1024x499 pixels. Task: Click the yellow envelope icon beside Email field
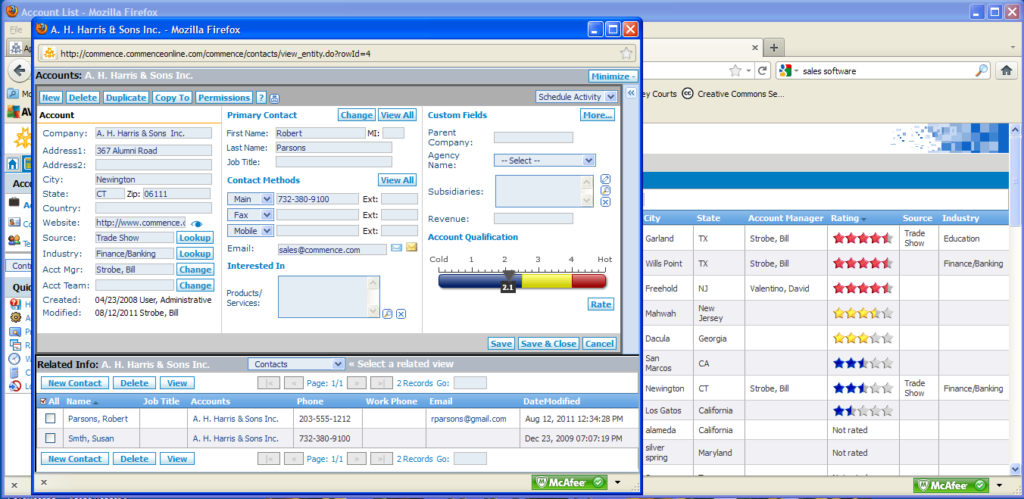tap(411, 248)
